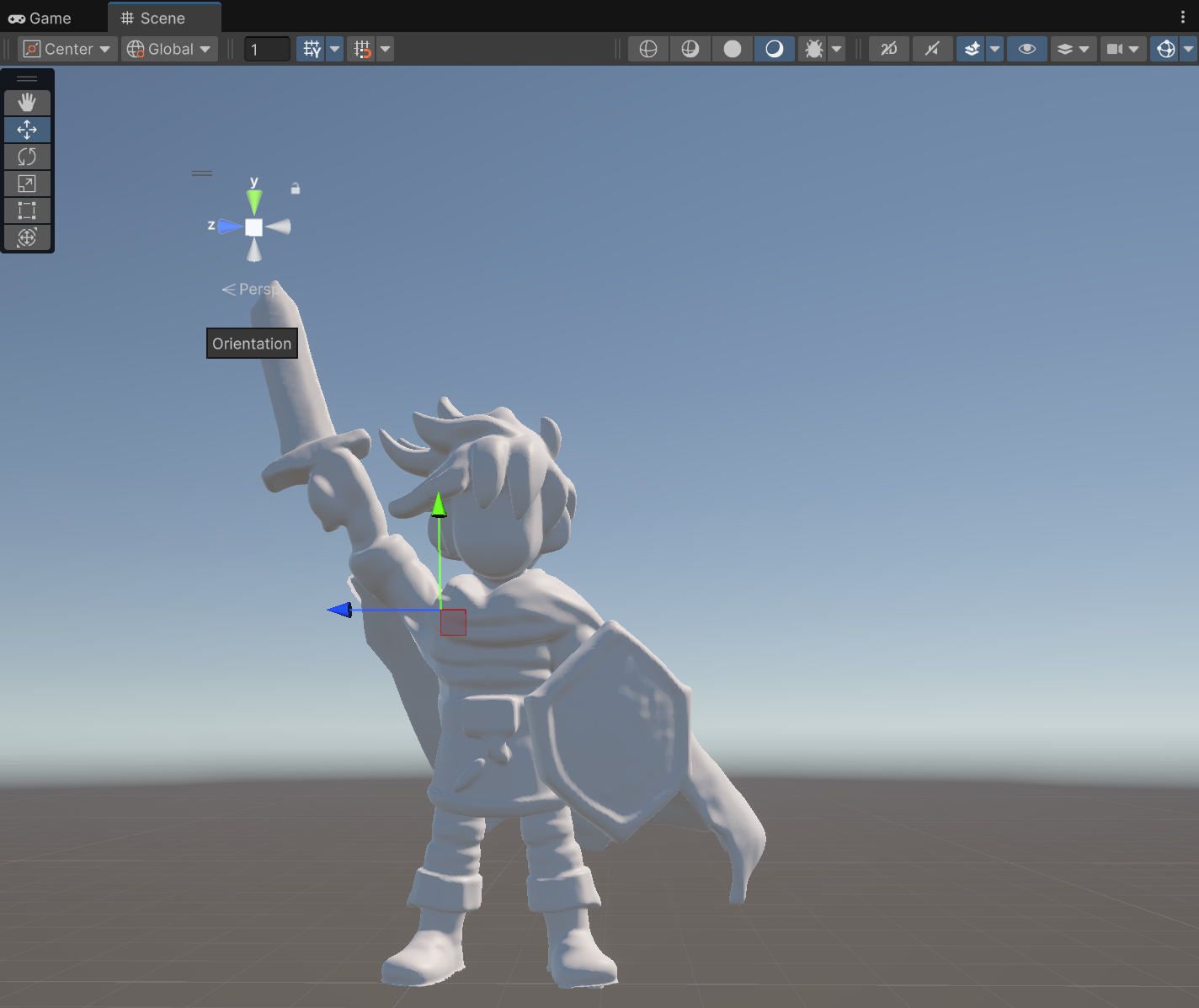Select the Hand tool for panning
The height and width of the screenshot is (1008, 1199).
point(27,102)
